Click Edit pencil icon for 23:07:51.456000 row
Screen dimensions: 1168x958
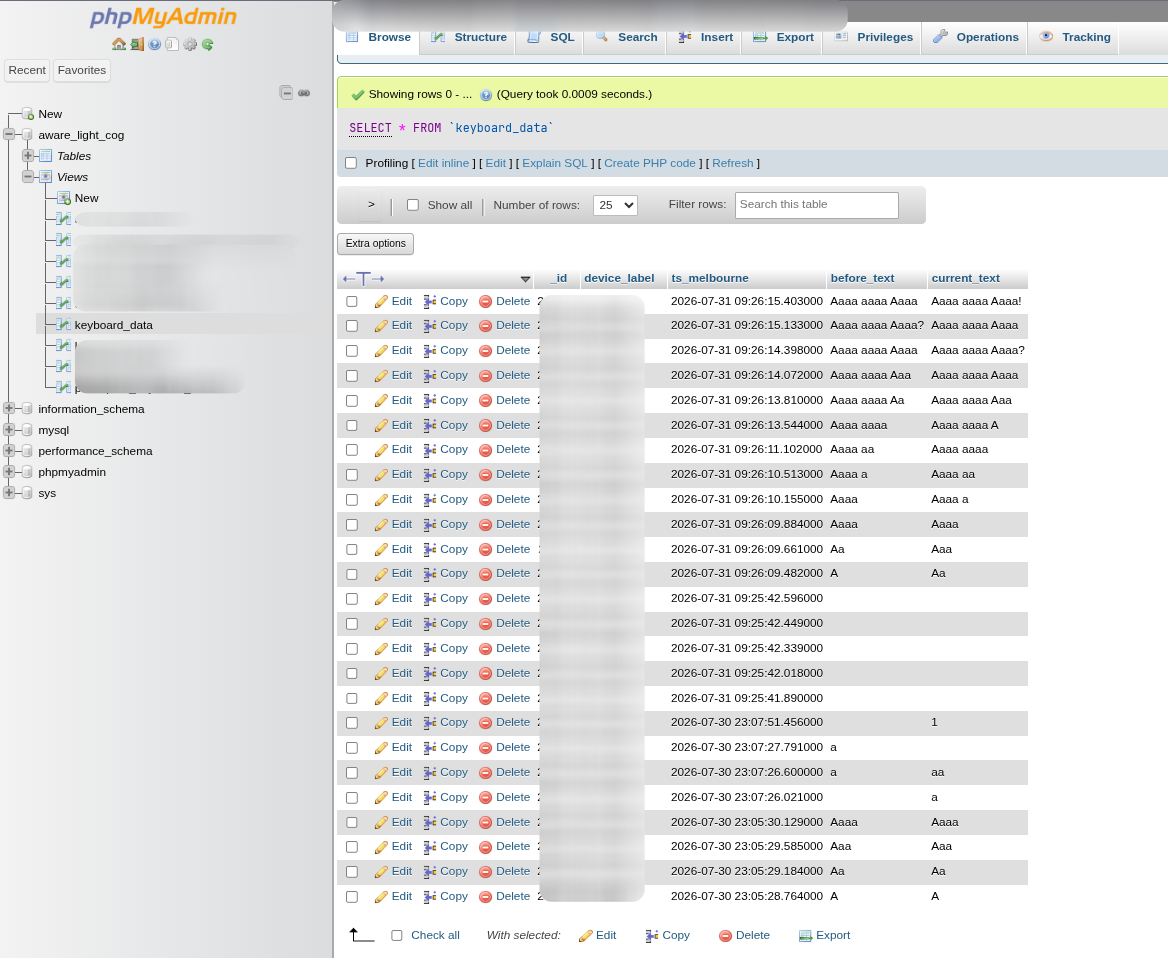click(x=381, y=722)
